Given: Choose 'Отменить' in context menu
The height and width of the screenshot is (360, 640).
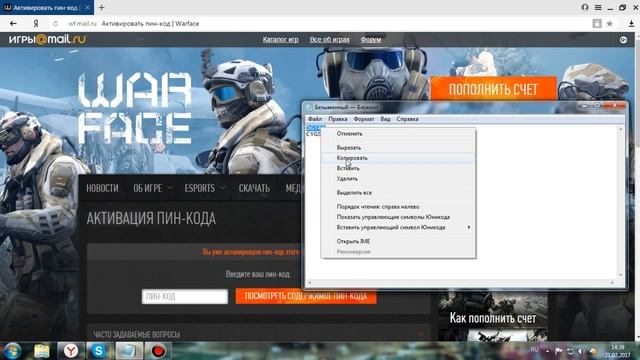Looking at the screenshot, I should pyautogui.click(x=398, y=133).
